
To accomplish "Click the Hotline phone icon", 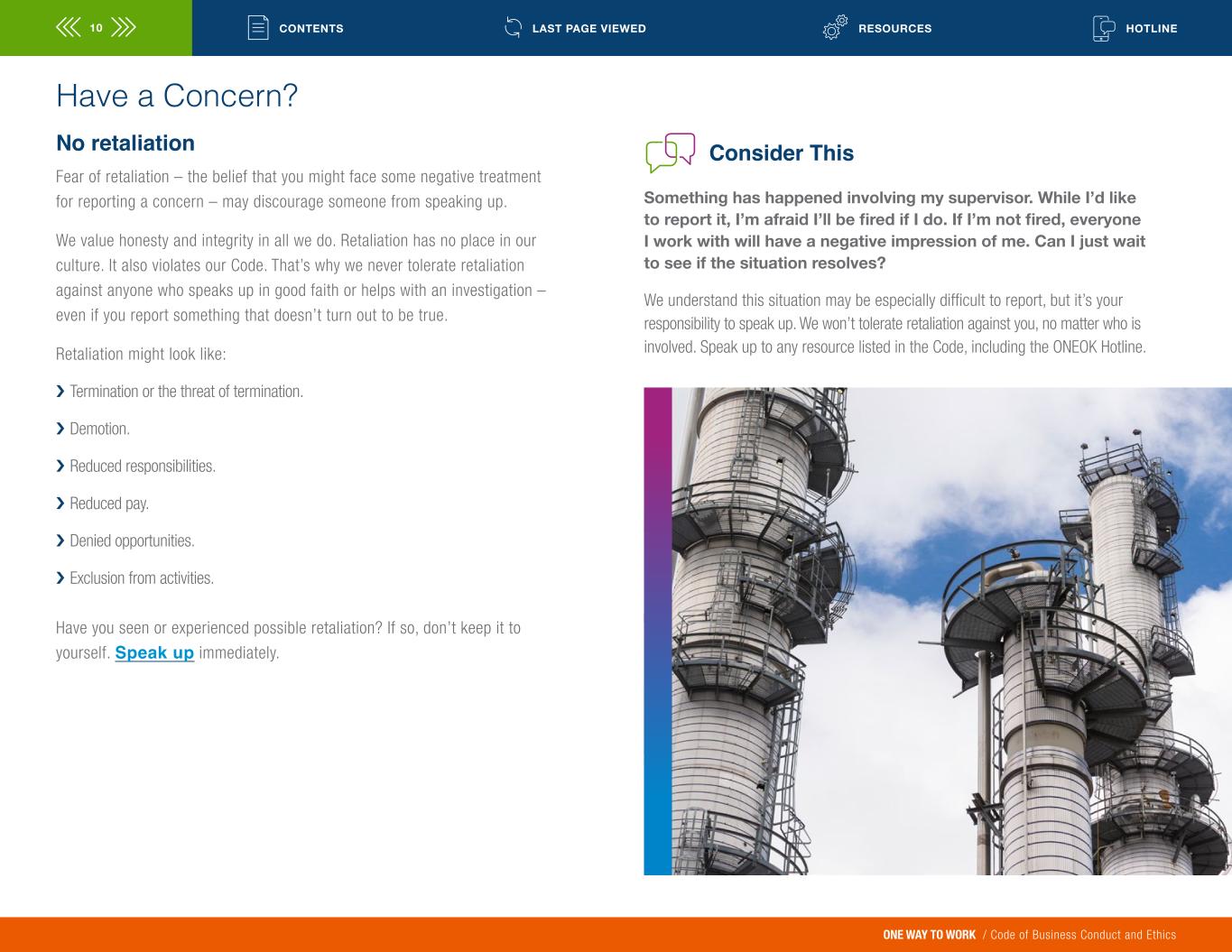I will [1104, 28].
